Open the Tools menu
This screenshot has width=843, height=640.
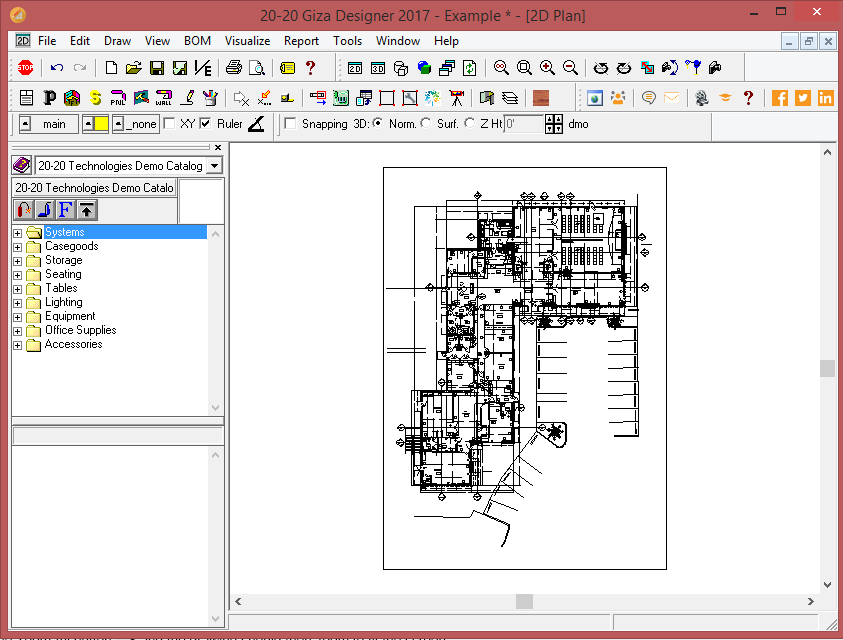[347, 41]
